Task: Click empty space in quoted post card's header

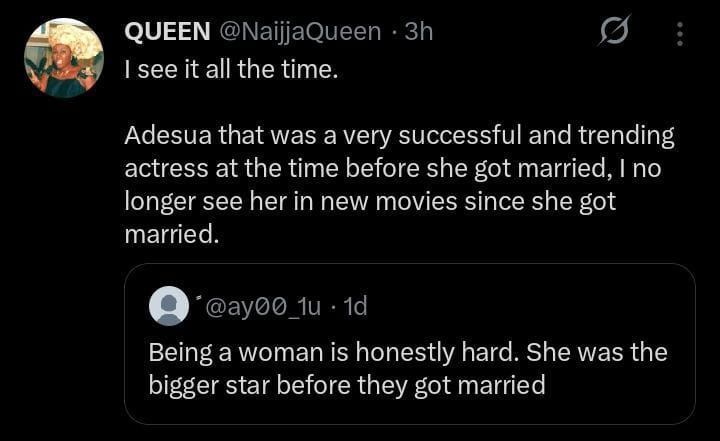Action: click(520, 306)
